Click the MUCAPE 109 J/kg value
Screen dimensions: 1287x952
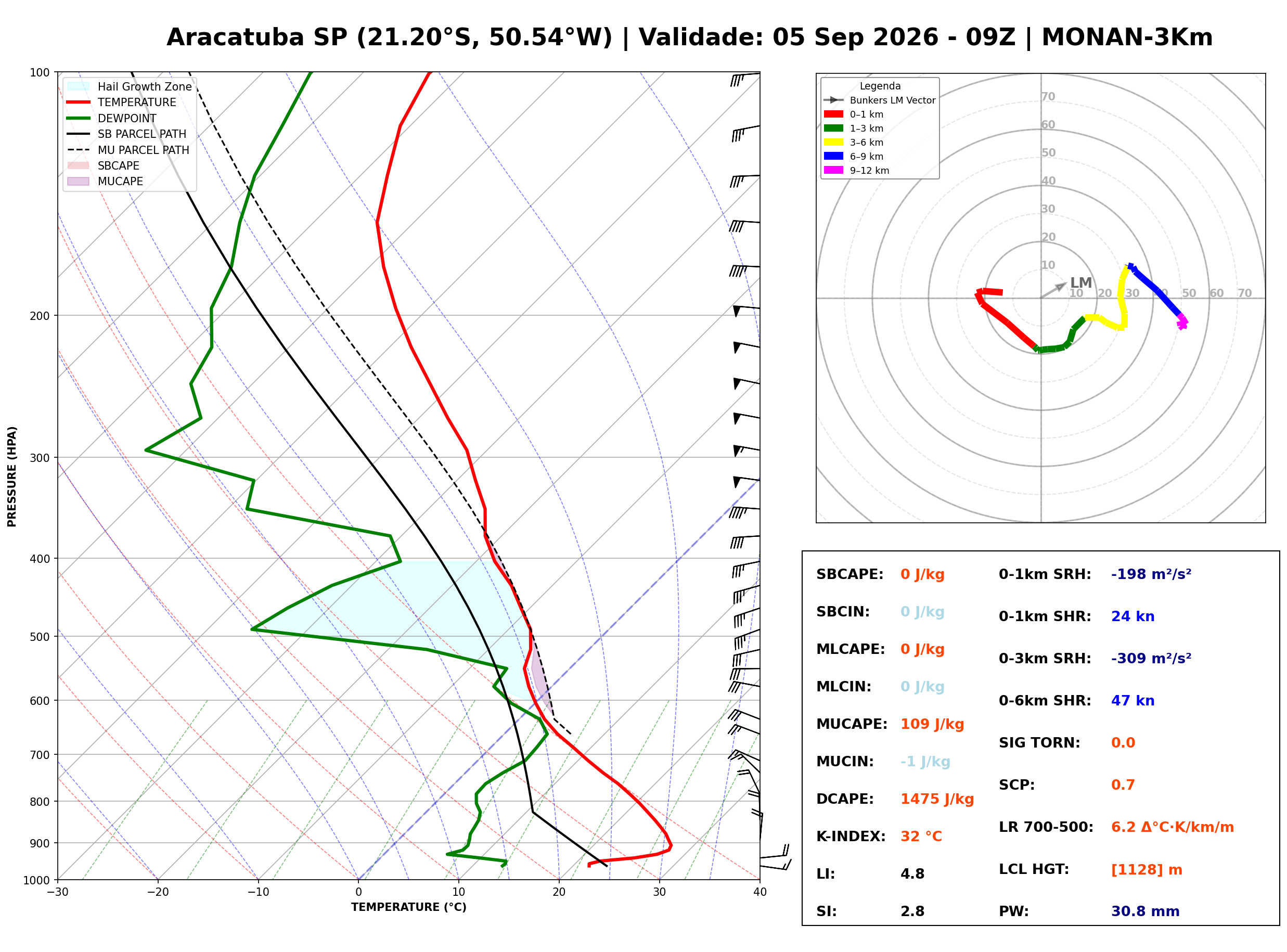click(932, 724)
